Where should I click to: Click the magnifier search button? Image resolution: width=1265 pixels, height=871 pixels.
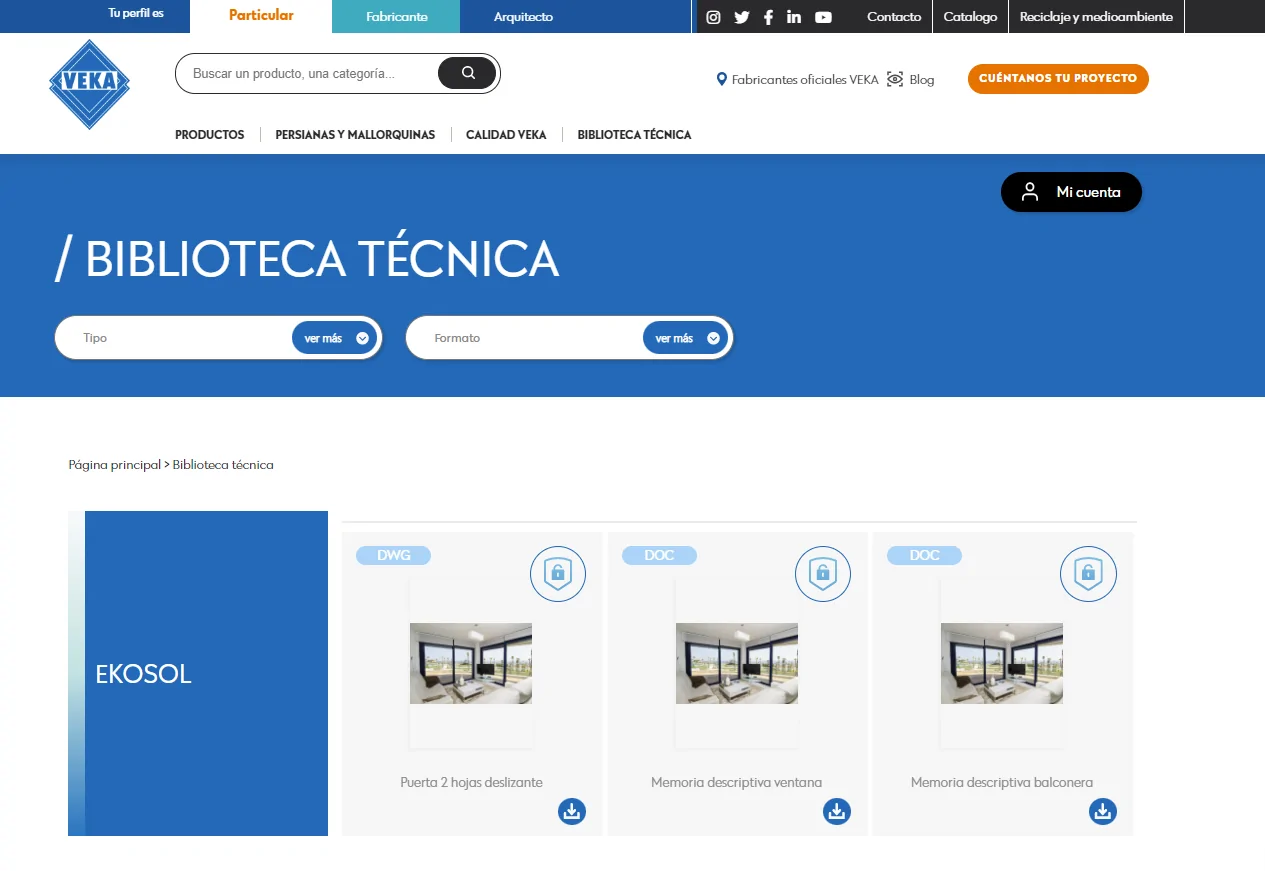[x=467, y=73]
